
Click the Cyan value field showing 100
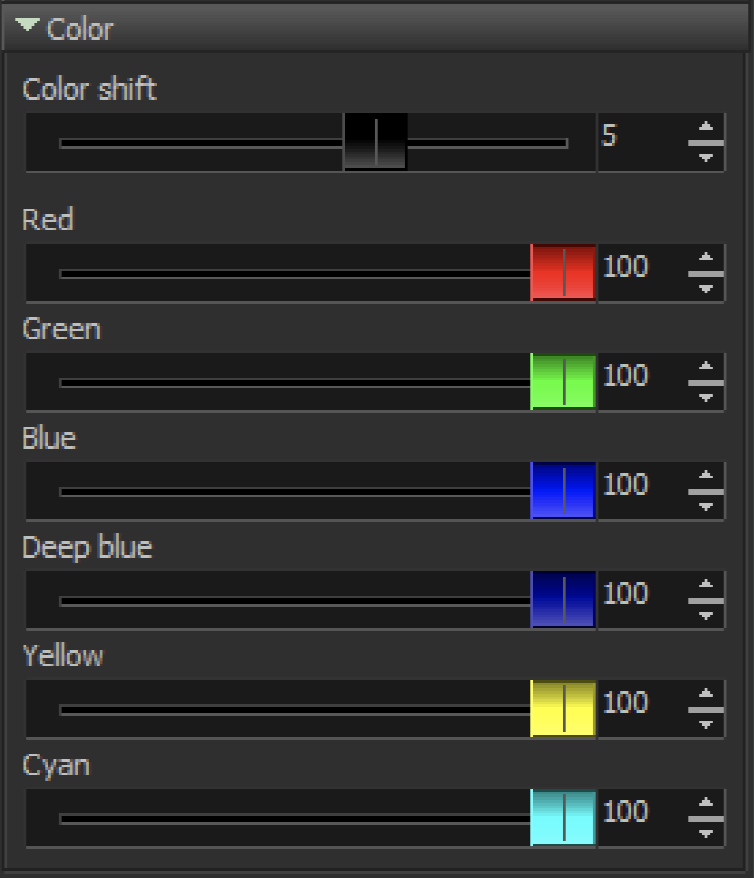click(x=643, y=818)
